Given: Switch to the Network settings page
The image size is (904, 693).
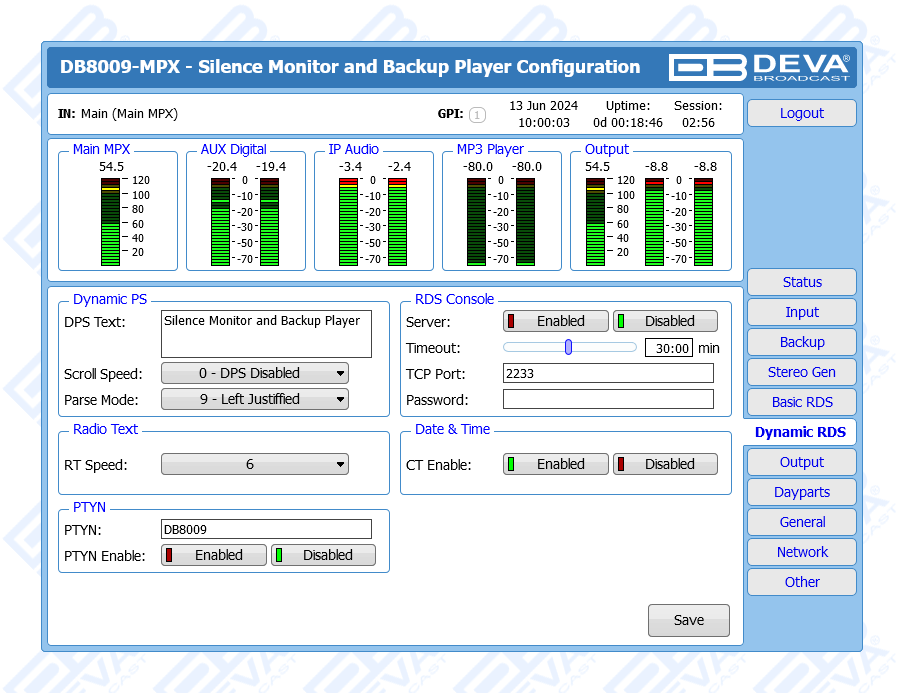Looking at the screenshot, I should (x=801, y=552).
